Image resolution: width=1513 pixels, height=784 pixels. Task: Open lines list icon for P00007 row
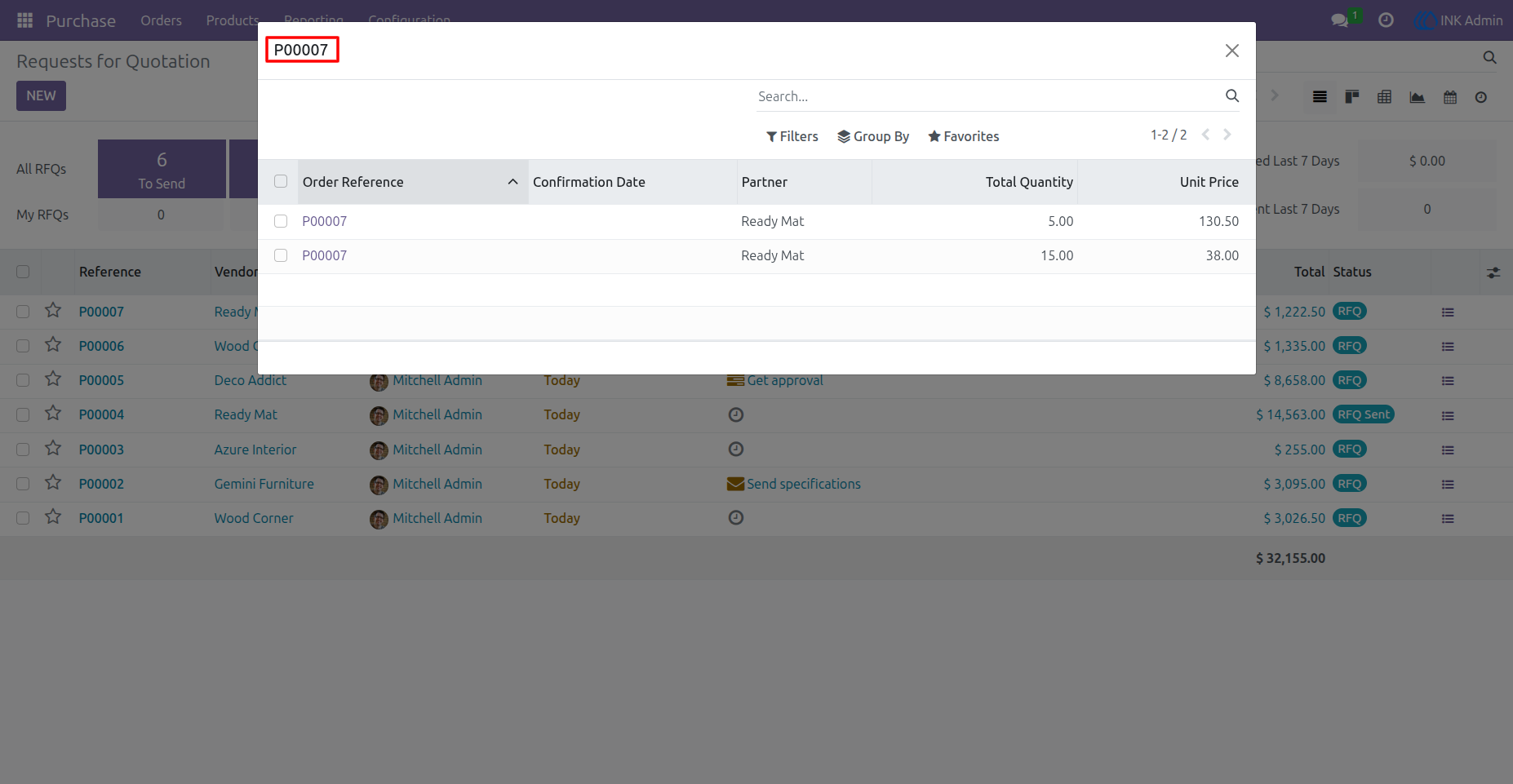[x=1448, y=312]
